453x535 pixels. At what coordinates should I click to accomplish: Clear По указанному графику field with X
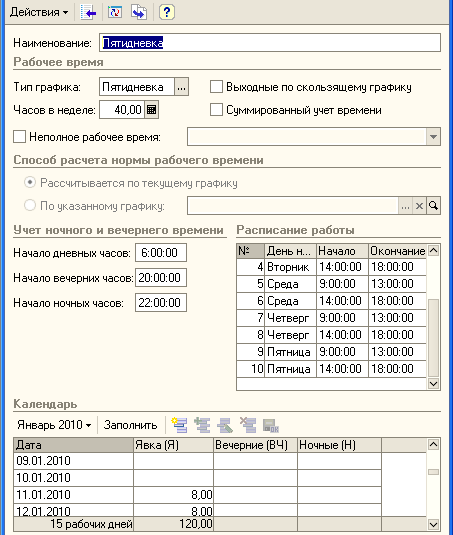pos(419,206)
